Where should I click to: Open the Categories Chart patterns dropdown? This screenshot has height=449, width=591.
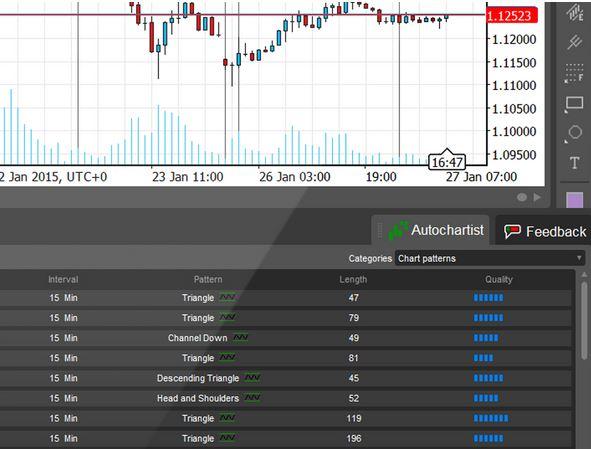(x=490, y=258)
